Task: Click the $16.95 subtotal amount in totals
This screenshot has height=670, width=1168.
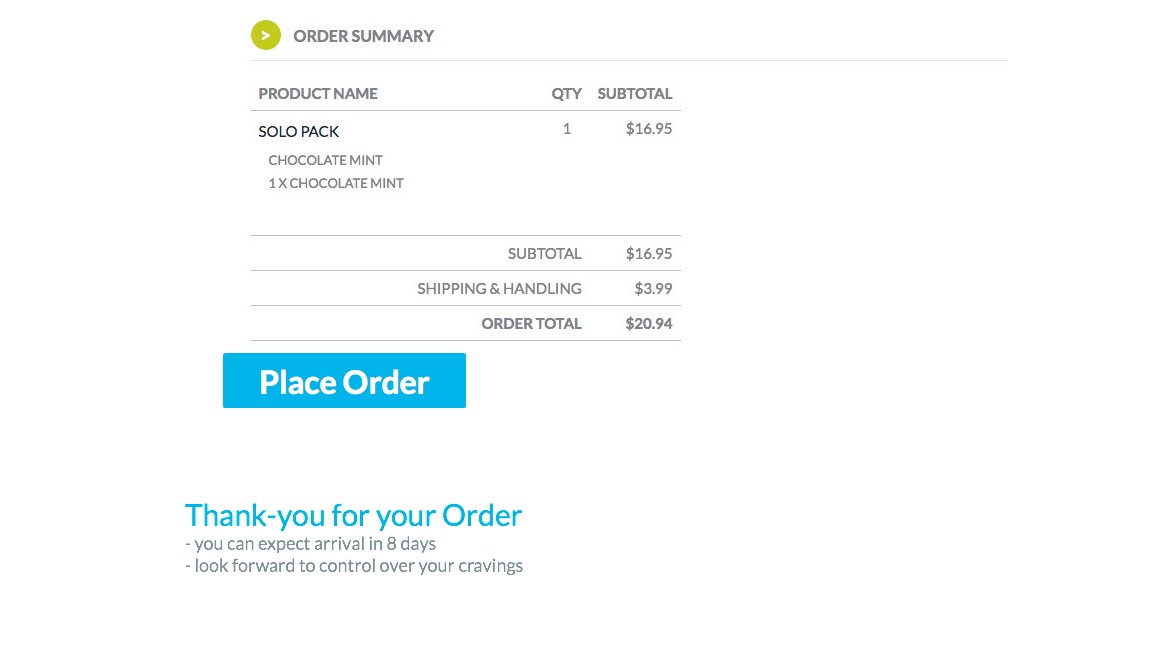Action: (649, 253)
